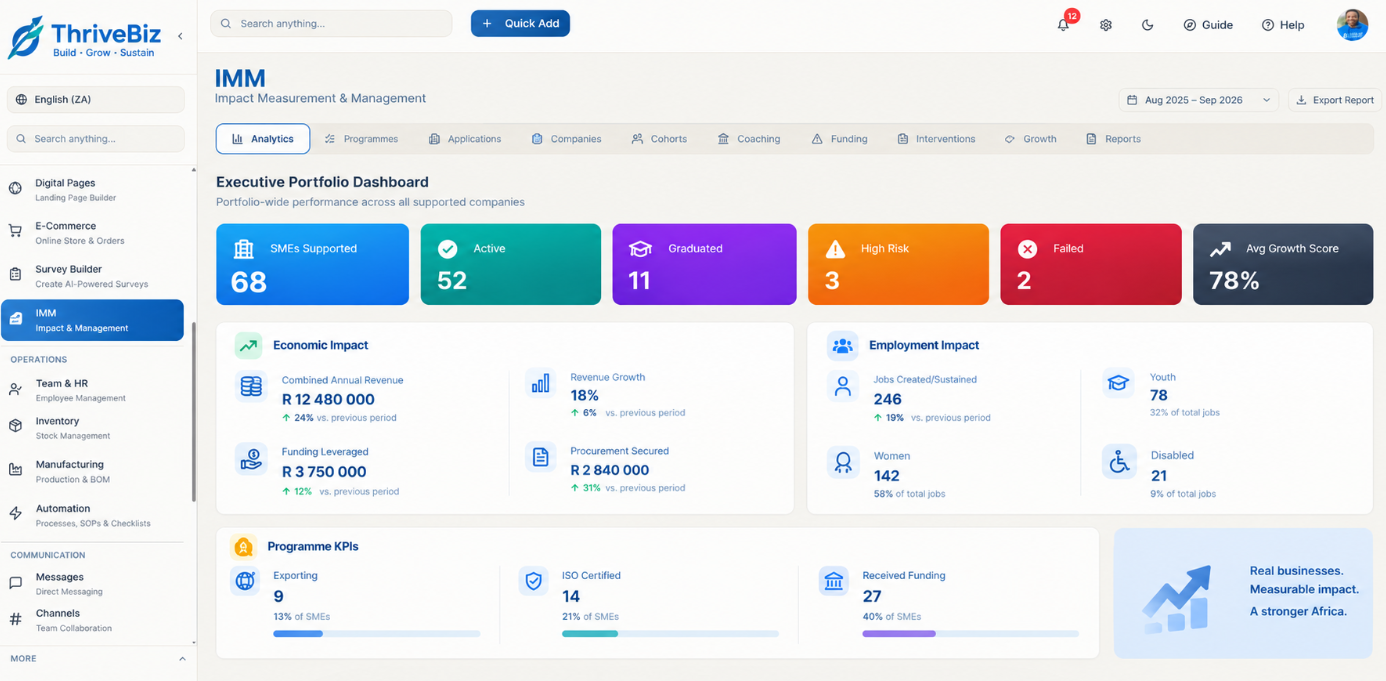The width and height of the screenshot is (1386, 681).
Task: Click the Procurement Secured document icon
Action: 540,457
